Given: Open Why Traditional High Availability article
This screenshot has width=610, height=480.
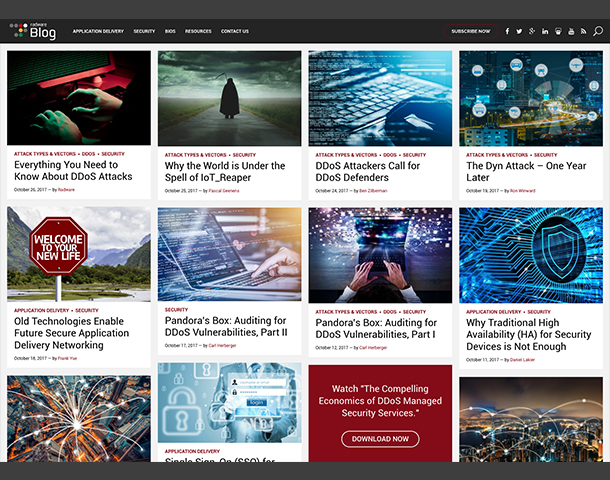Looking at the screenshot, I should click(529, 335).
